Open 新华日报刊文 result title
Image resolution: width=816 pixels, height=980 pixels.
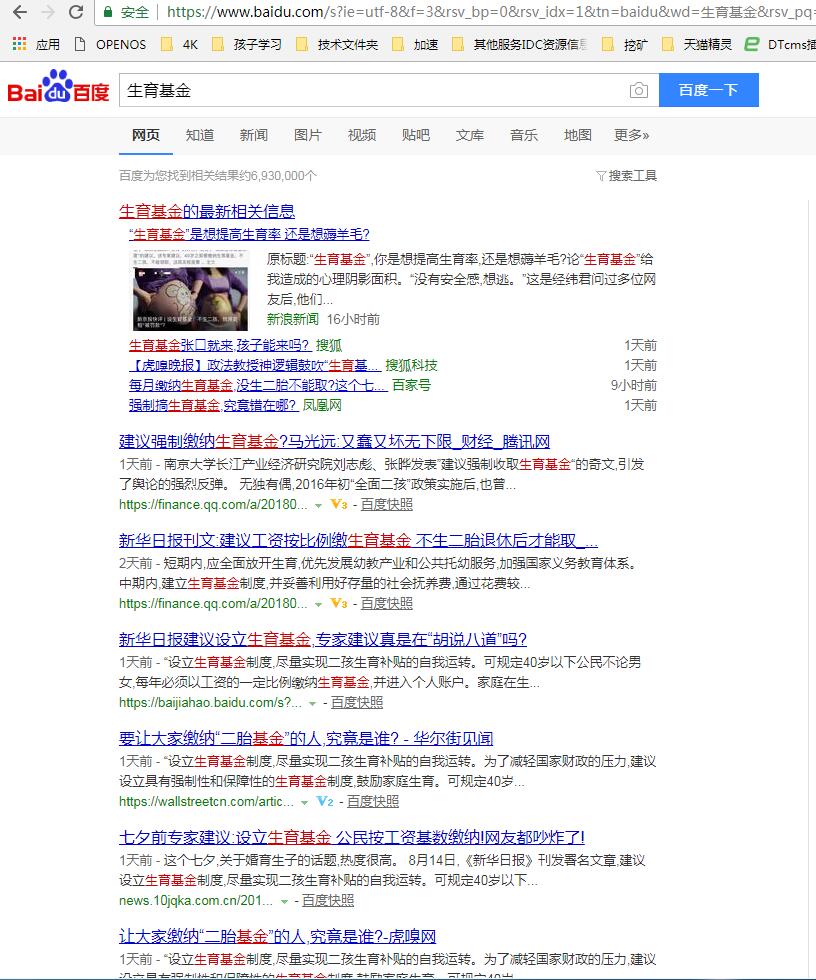358,540
